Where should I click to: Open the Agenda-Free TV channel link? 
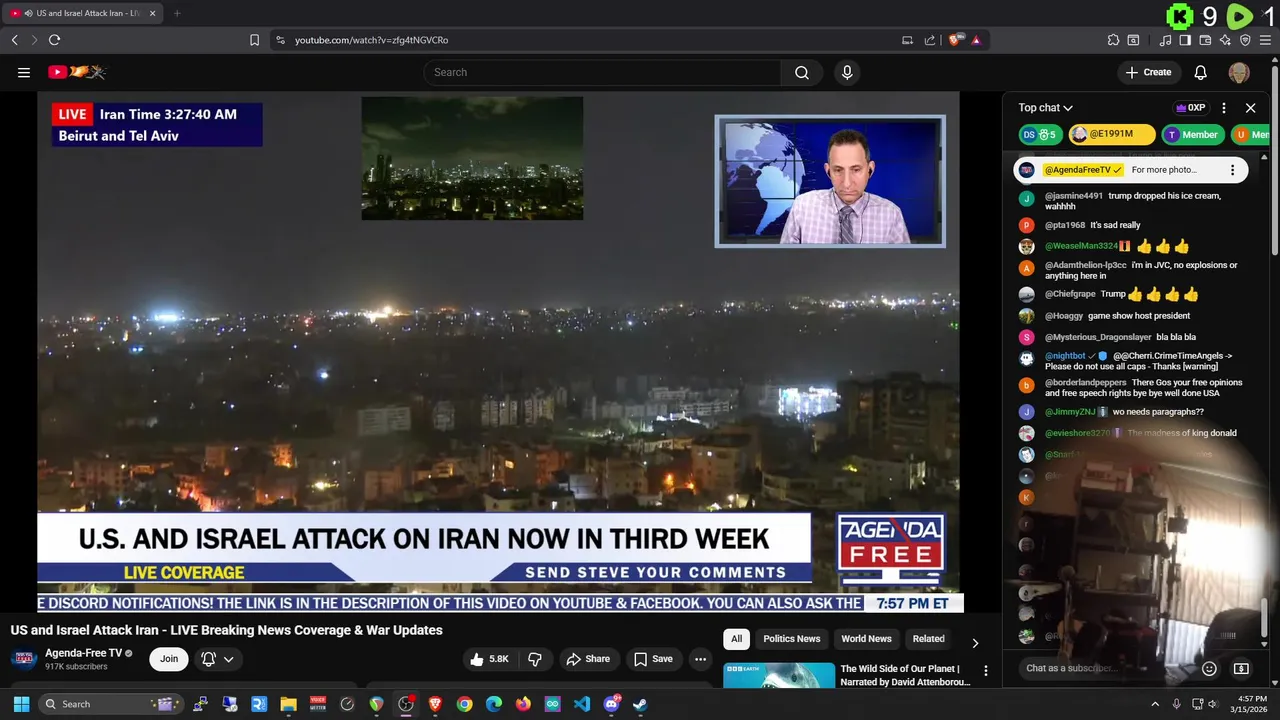click(83, 653)
